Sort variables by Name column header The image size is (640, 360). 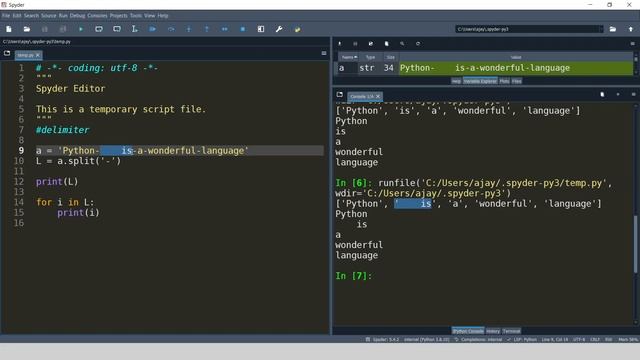(x=349, y=57)
